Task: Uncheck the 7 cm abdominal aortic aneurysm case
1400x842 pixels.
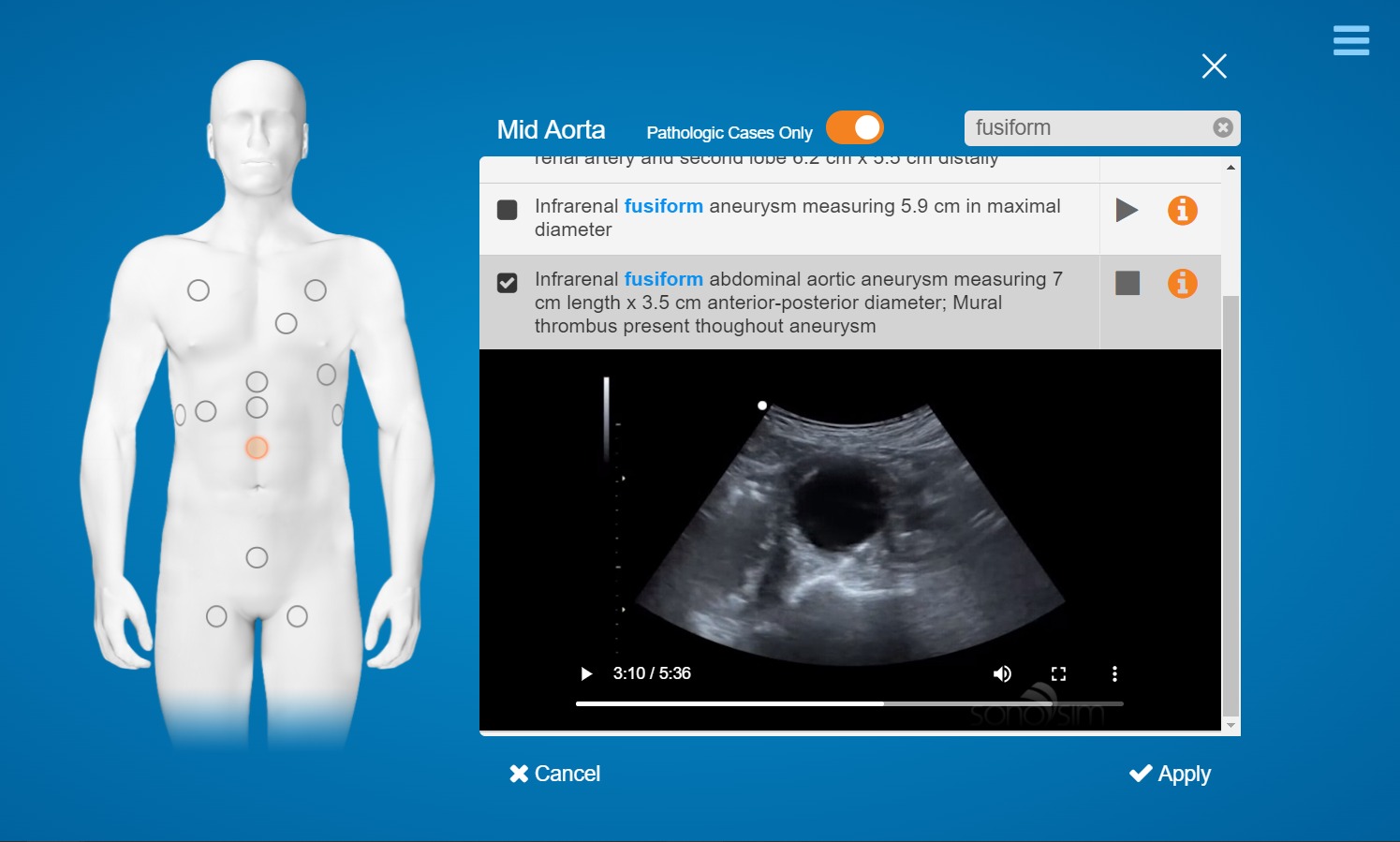Action: 507,283
